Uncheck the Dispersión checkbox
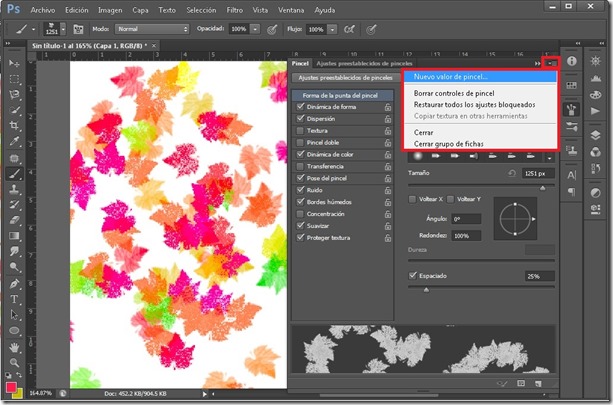The image size is (613, 405). tap(300, 118)
